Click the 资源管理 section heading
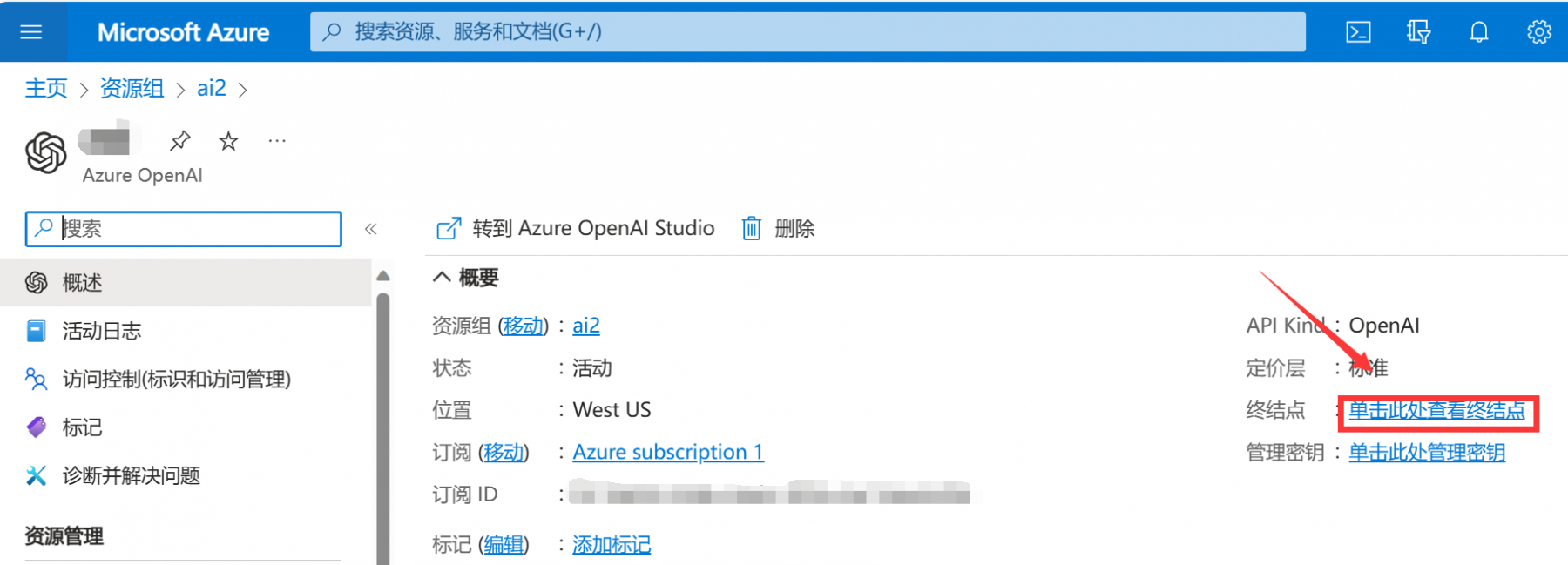This screenshot has height=565, width=1568. click(64, 535)
